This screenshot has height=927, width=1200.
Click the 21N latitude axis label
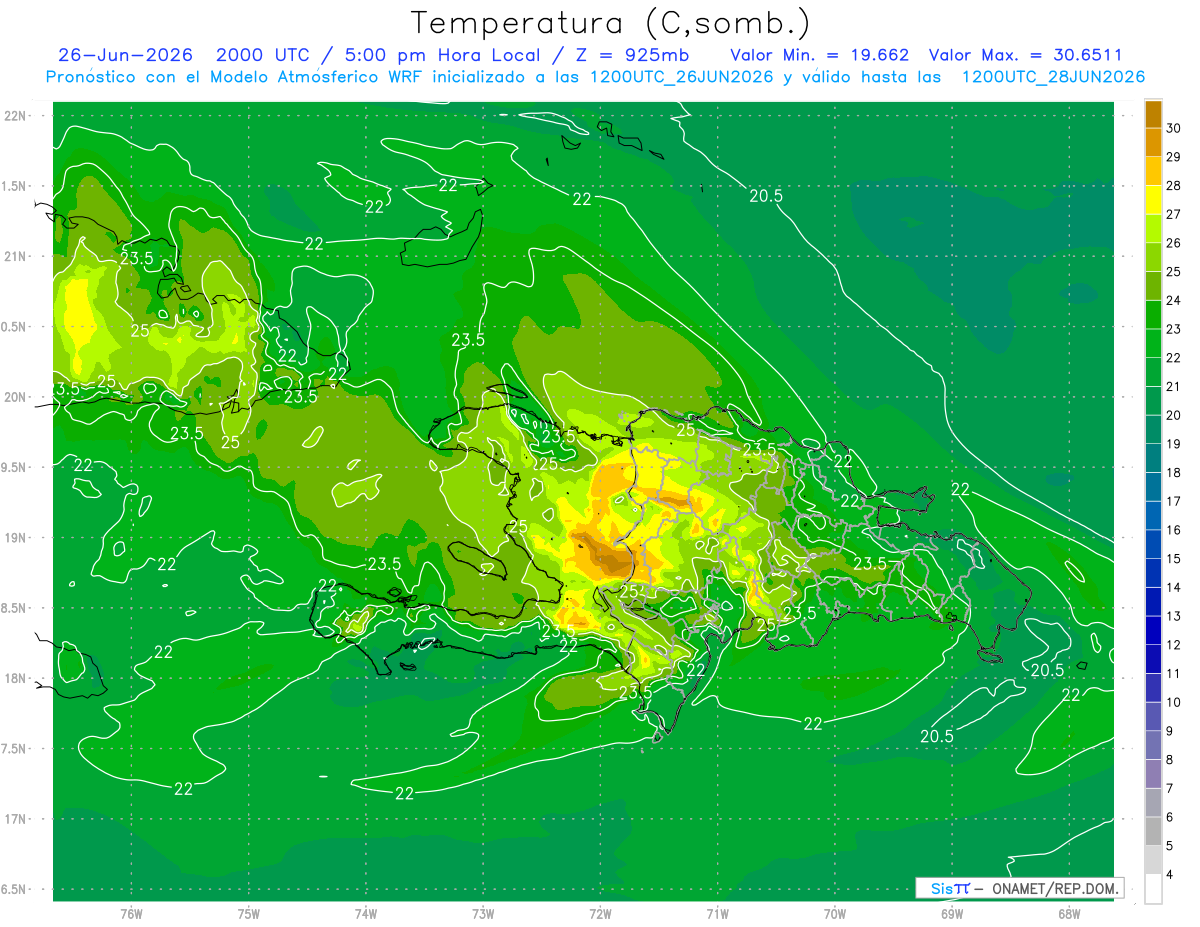[16, 256]
